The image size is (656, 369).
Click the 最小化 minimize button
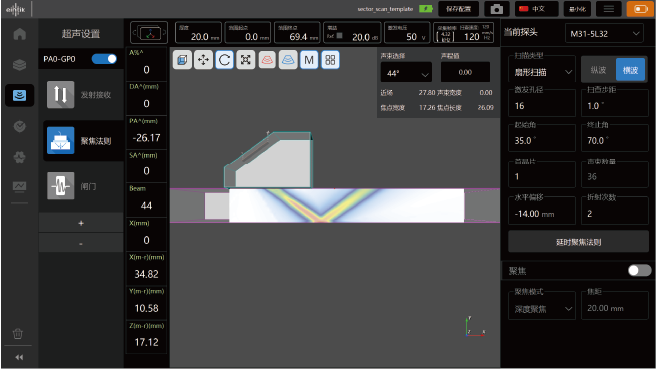click(x=577, y=9)
